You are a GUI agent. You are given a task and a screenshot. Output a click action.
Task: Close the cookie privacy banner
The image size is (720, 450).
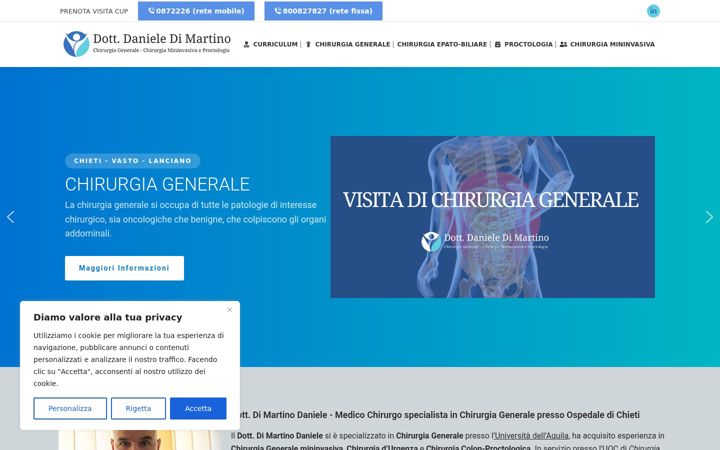pyautogui.click(x=230, y=310)
